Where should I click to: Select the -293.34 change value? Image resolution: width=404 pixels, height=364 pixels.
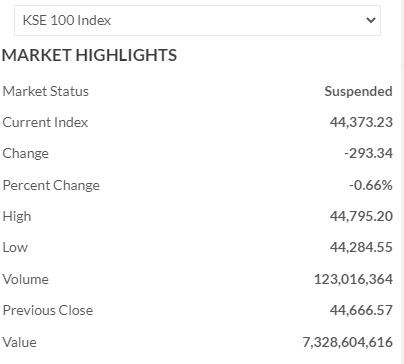(x=368, y=154)
